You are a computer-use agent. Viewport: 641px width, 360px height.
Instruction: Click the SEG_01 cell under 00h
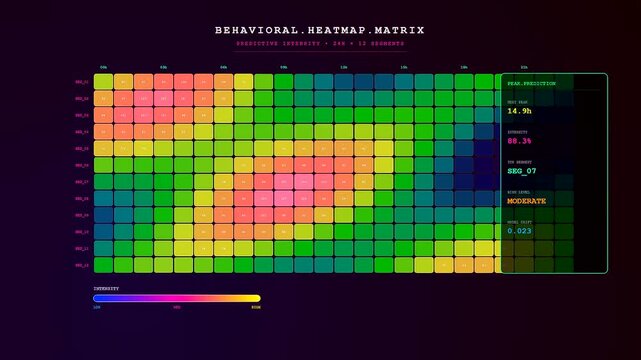click(103, 82)
